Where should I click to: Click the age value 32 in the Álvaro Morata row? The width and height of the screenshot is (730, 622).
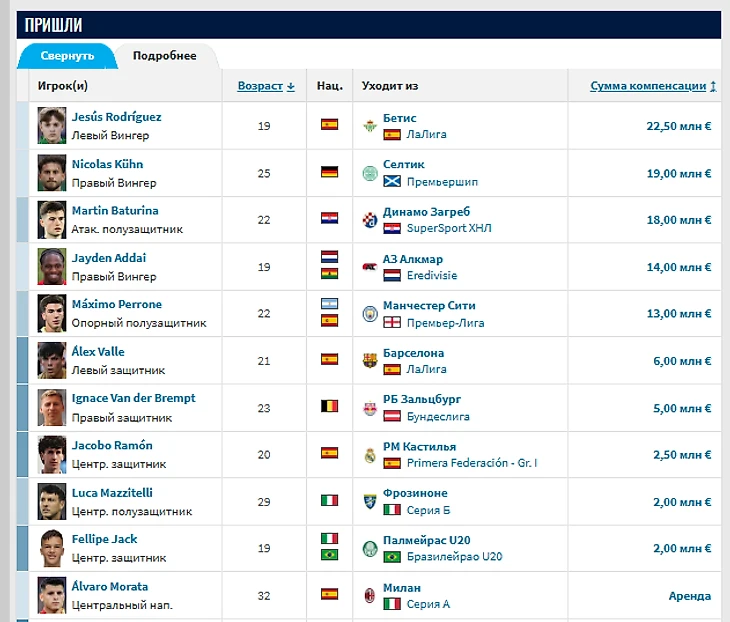264,596
